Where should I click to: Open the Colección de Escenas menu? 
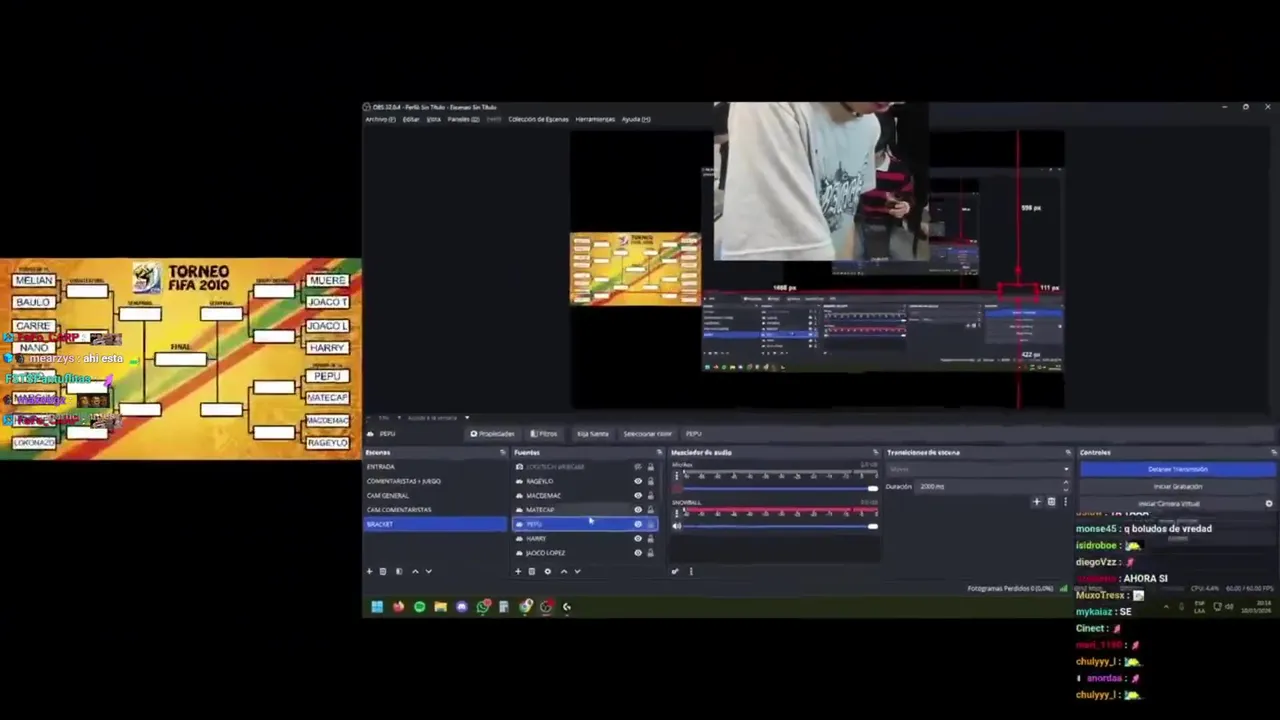point(538,119)
